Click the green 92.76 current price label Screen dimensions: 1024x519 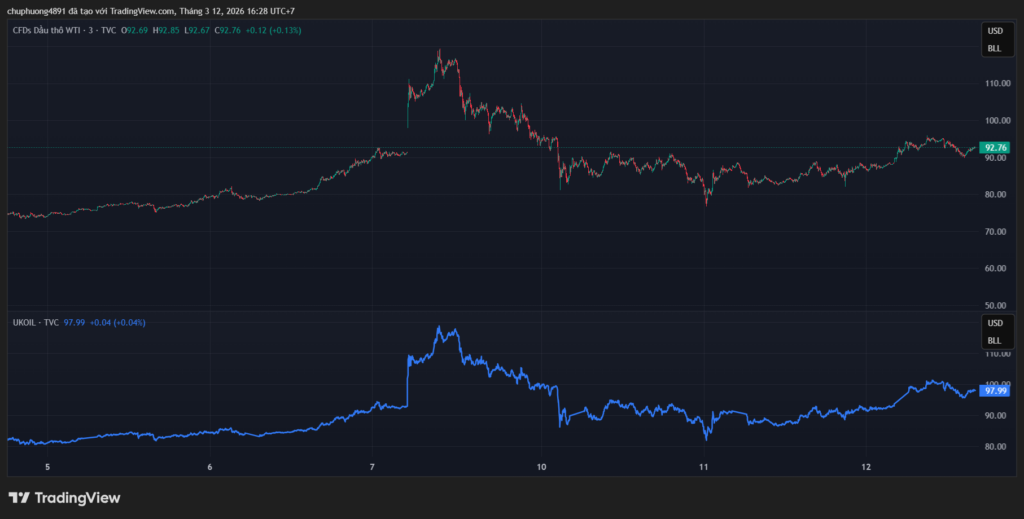(996, 147)
